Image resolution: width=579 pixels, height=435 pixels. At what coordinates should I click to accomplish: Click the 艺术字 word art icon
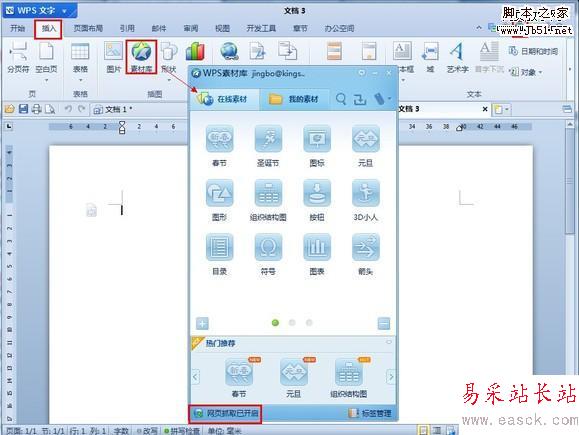(457, 57)
